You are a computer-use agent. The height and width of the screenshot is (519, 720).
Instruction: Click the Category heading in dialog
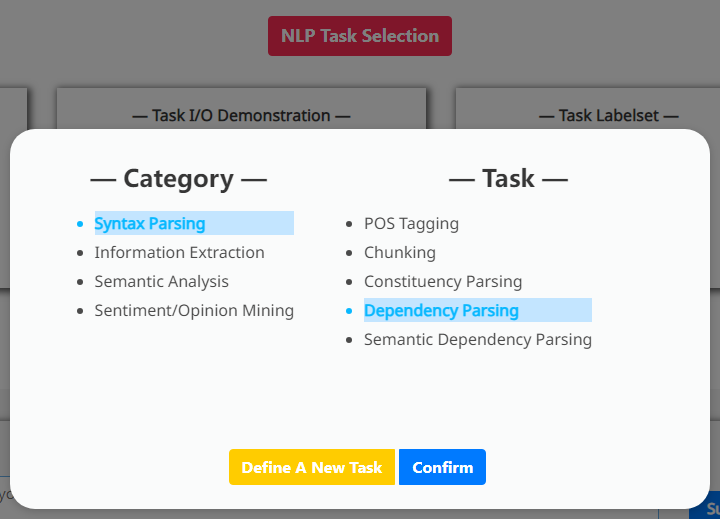coord(178,179)
